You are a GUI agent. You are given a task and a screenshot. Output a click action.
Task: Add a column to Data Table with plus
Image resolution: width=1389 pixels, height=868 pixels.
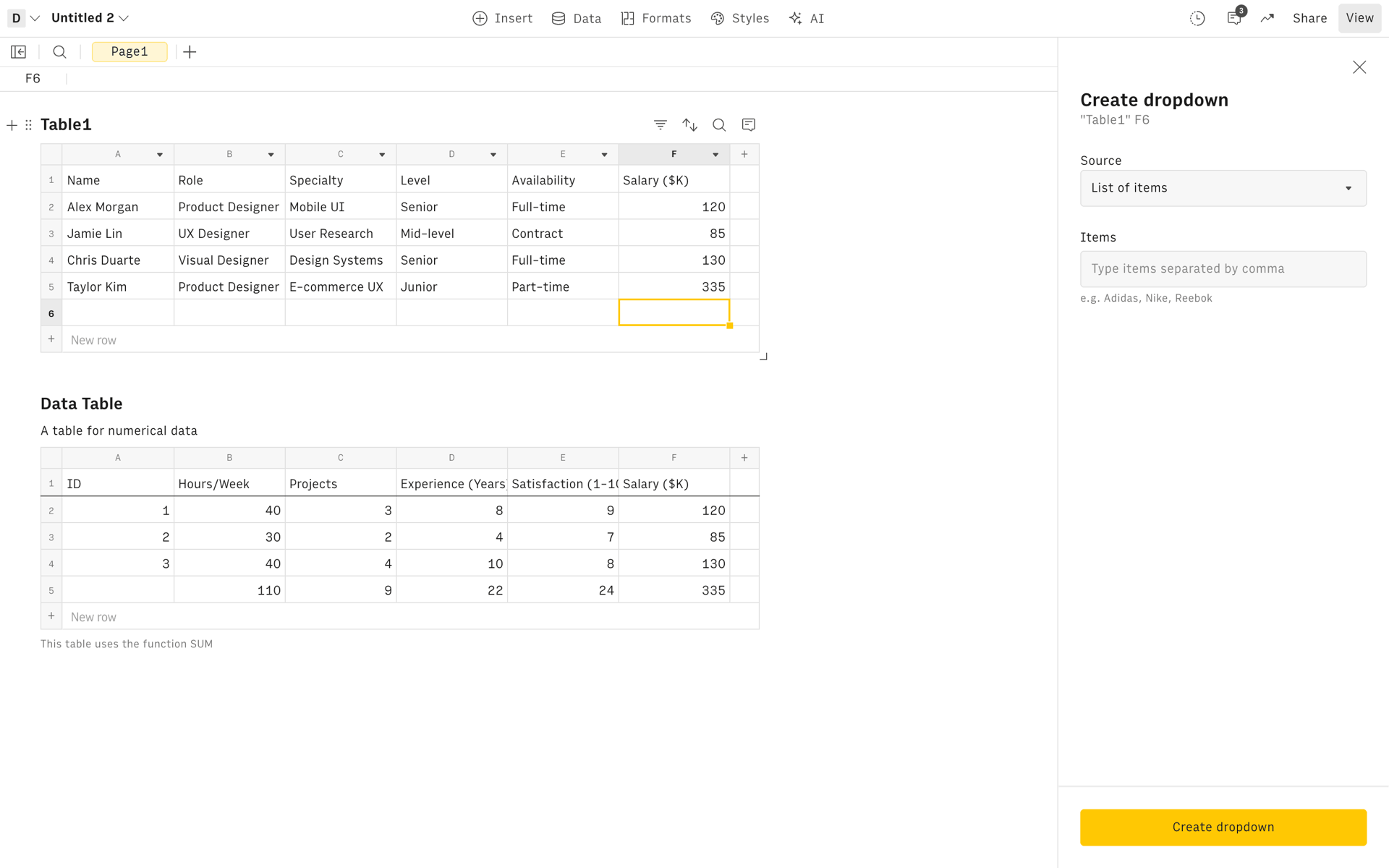tap(744, 458)
